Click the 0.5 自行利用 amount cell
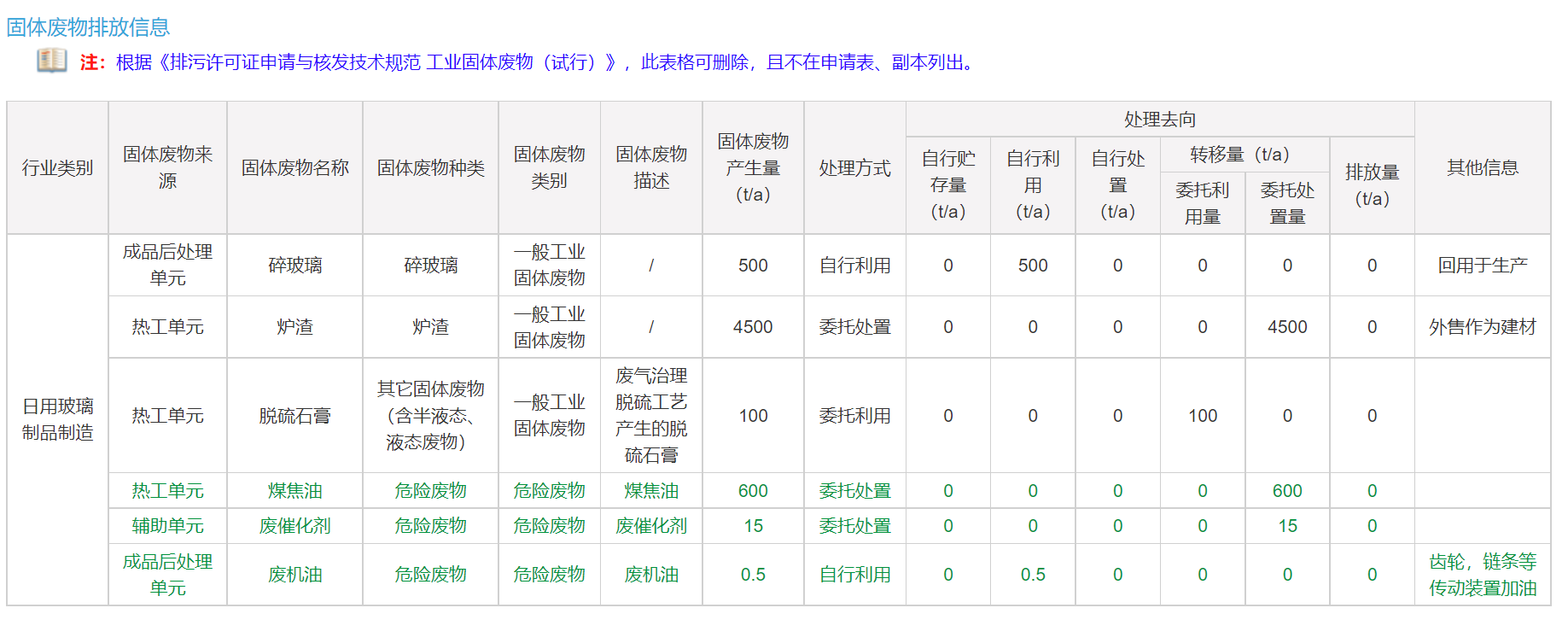The height and width of the screenshot is (643, 1568). pos(1033,575)
